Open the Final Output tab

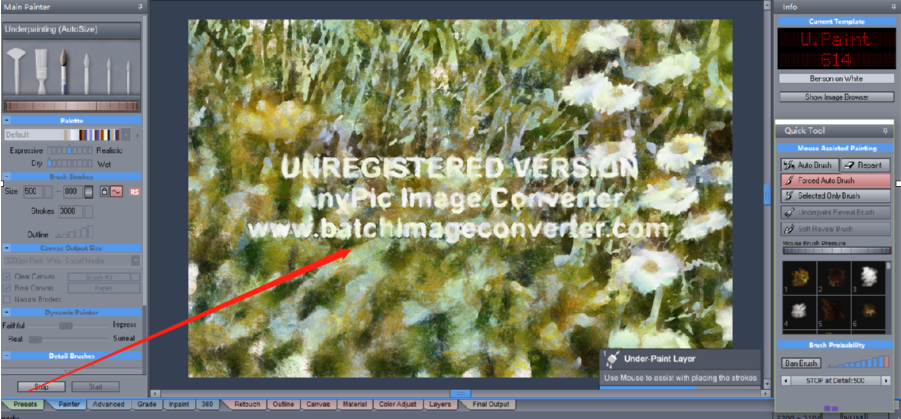click(x=490, y=404)
